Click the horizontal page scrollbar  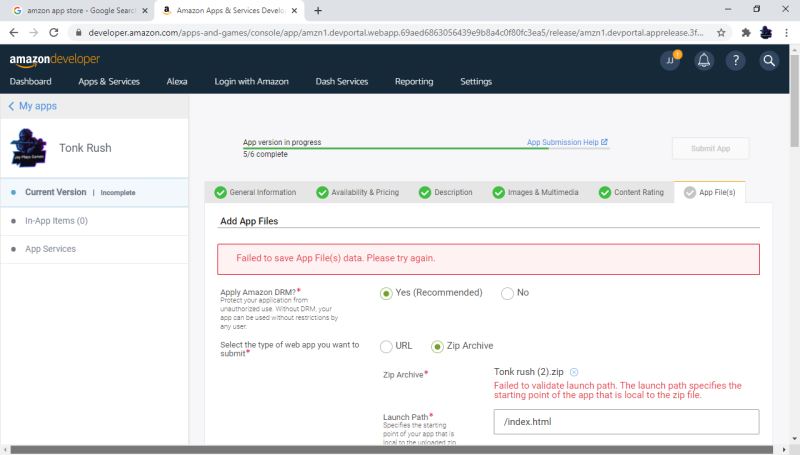(392, 450)
